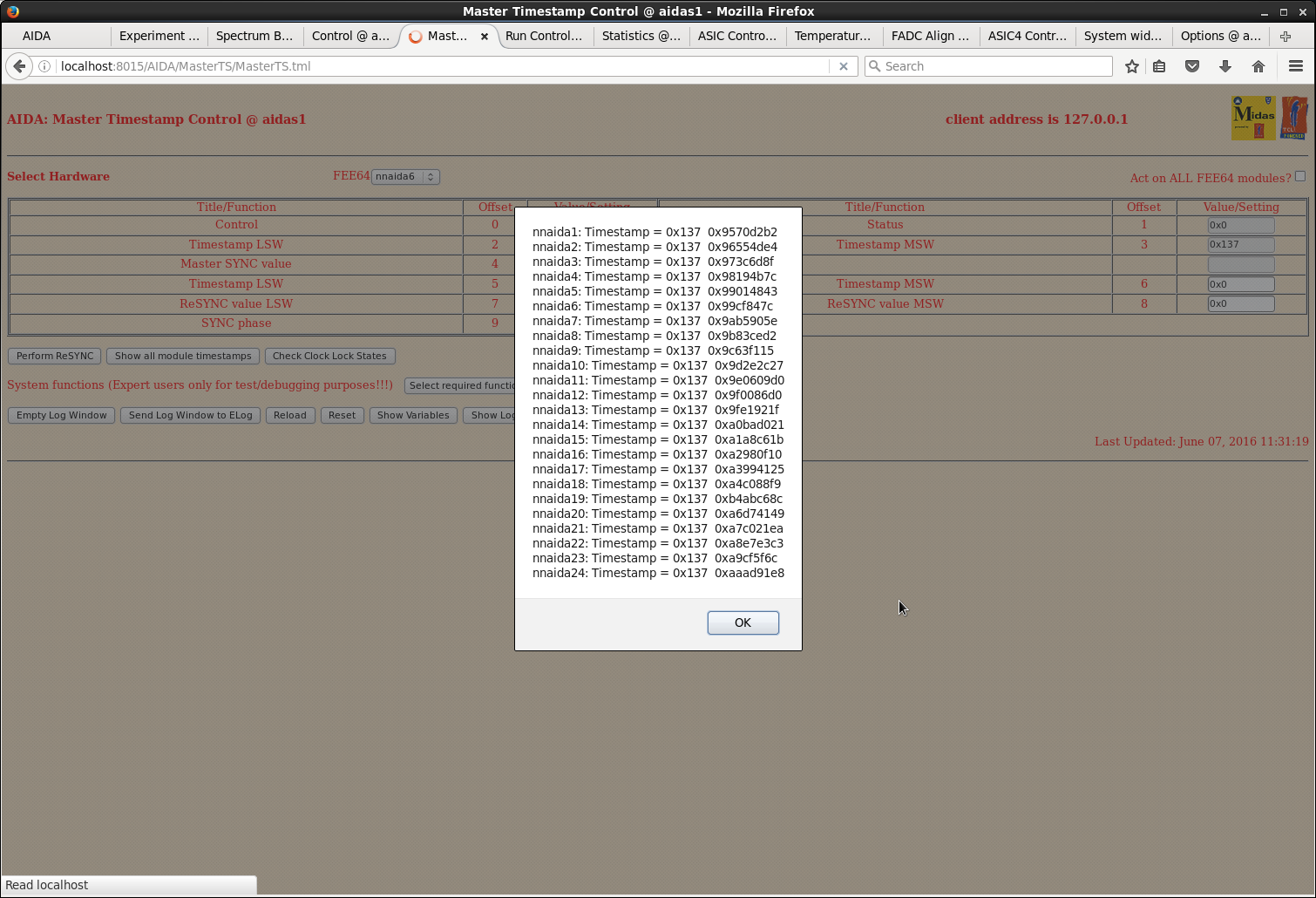Click Show all module timestamps button
The width and height of the screenshot is (1316, 898).
[183, 356]
